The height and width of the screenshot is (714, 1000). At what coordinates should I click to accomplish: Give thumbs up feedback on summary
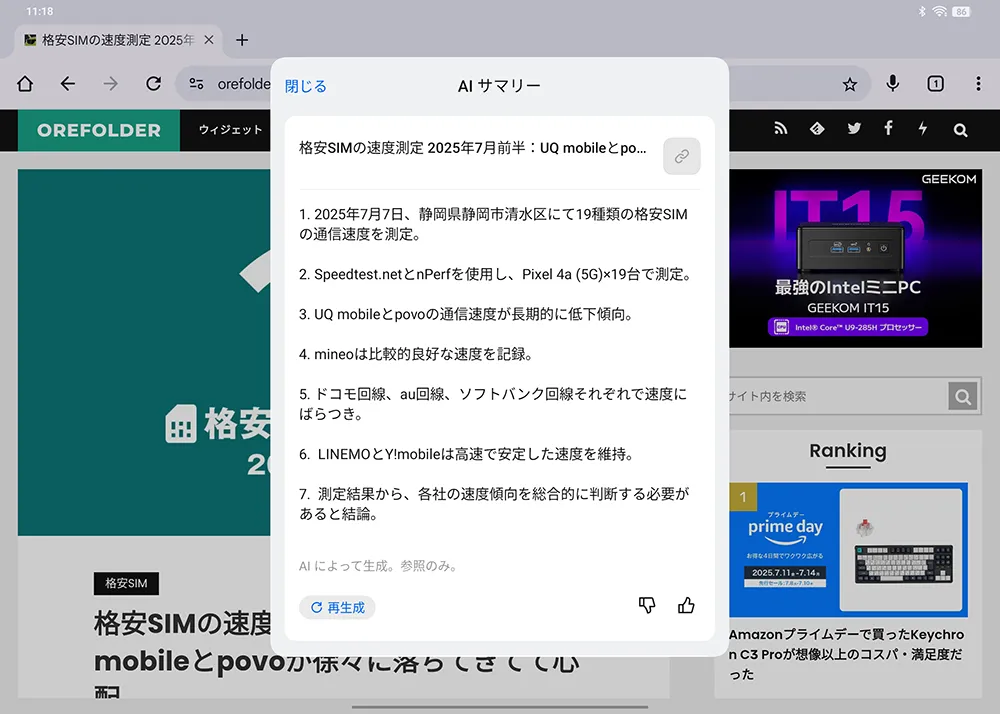coord(686,605)
